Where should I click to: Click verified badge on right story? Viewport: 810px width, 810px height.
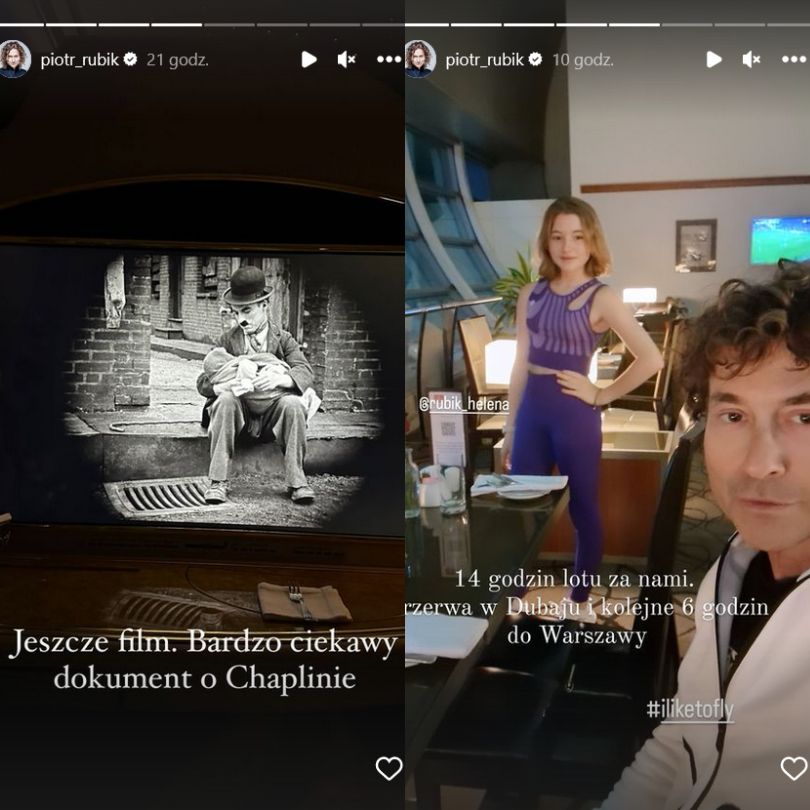tap(535, 59)
